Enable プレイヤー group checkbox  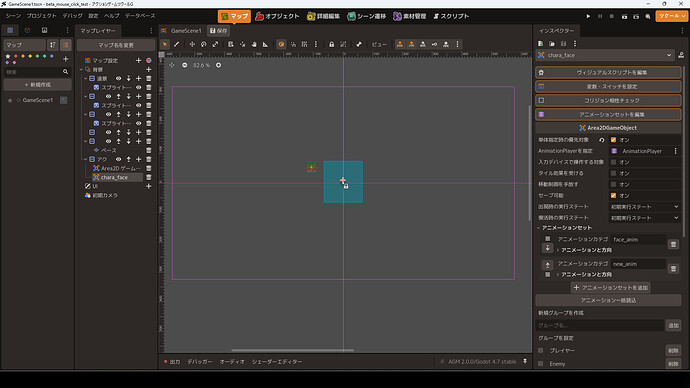click(541, 351)
